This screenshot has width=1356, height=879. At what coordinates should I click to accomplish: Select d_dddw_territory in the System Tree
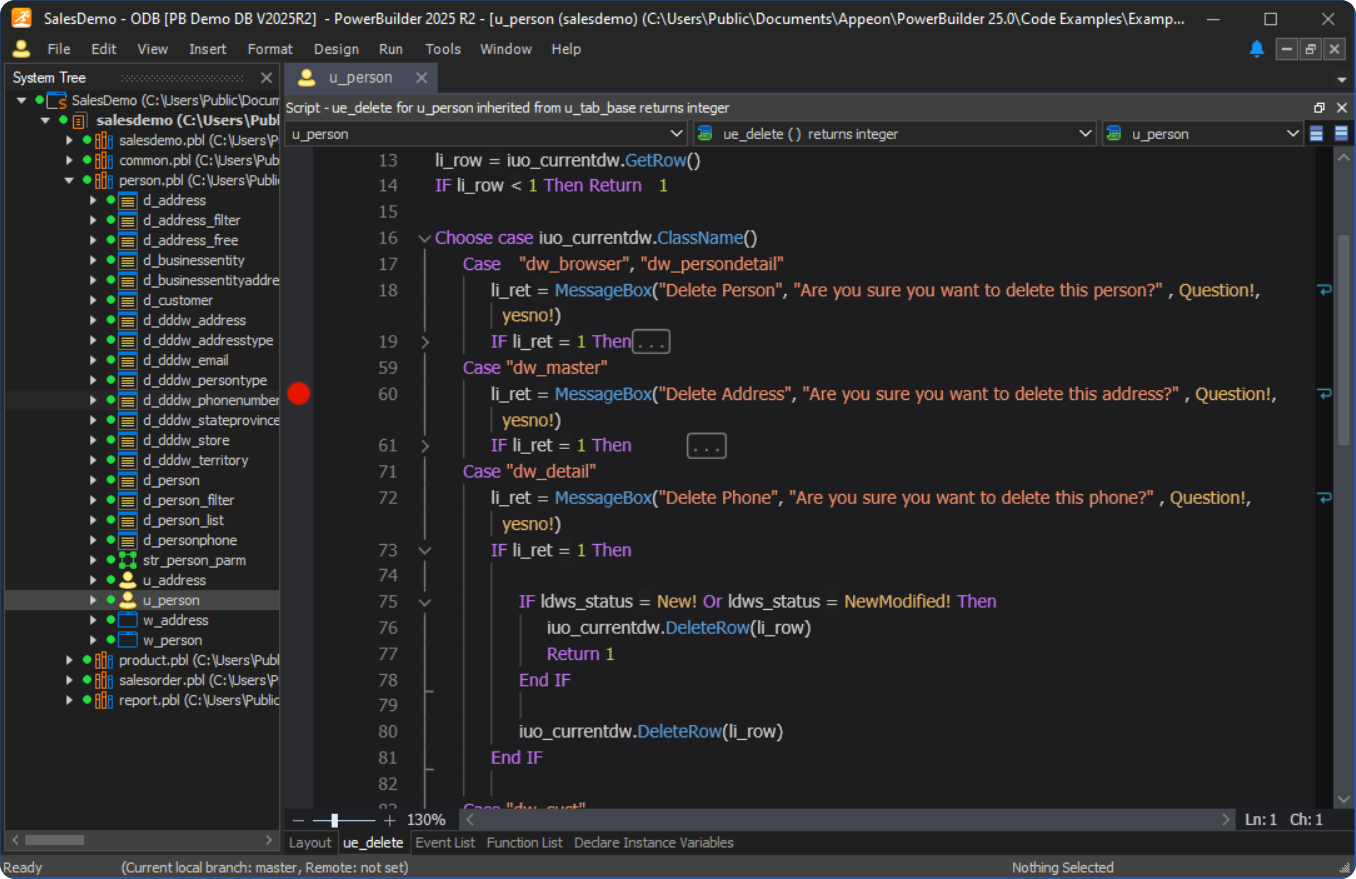(x=195, y=460)
